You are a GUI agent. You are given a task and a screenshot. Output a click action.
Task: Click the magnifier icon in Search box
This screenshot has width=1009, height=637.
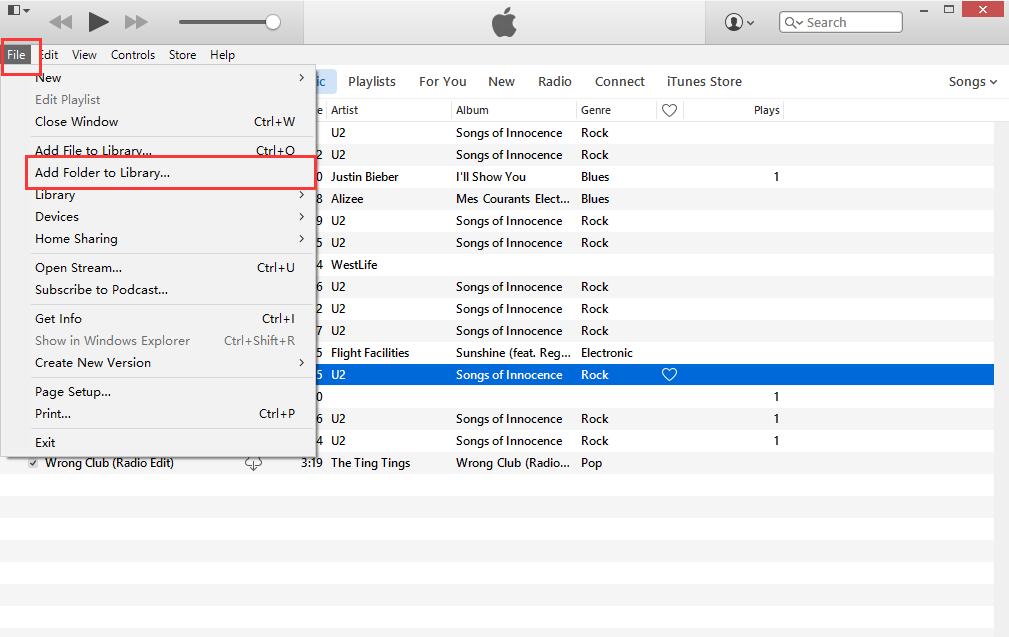point(793,23)
